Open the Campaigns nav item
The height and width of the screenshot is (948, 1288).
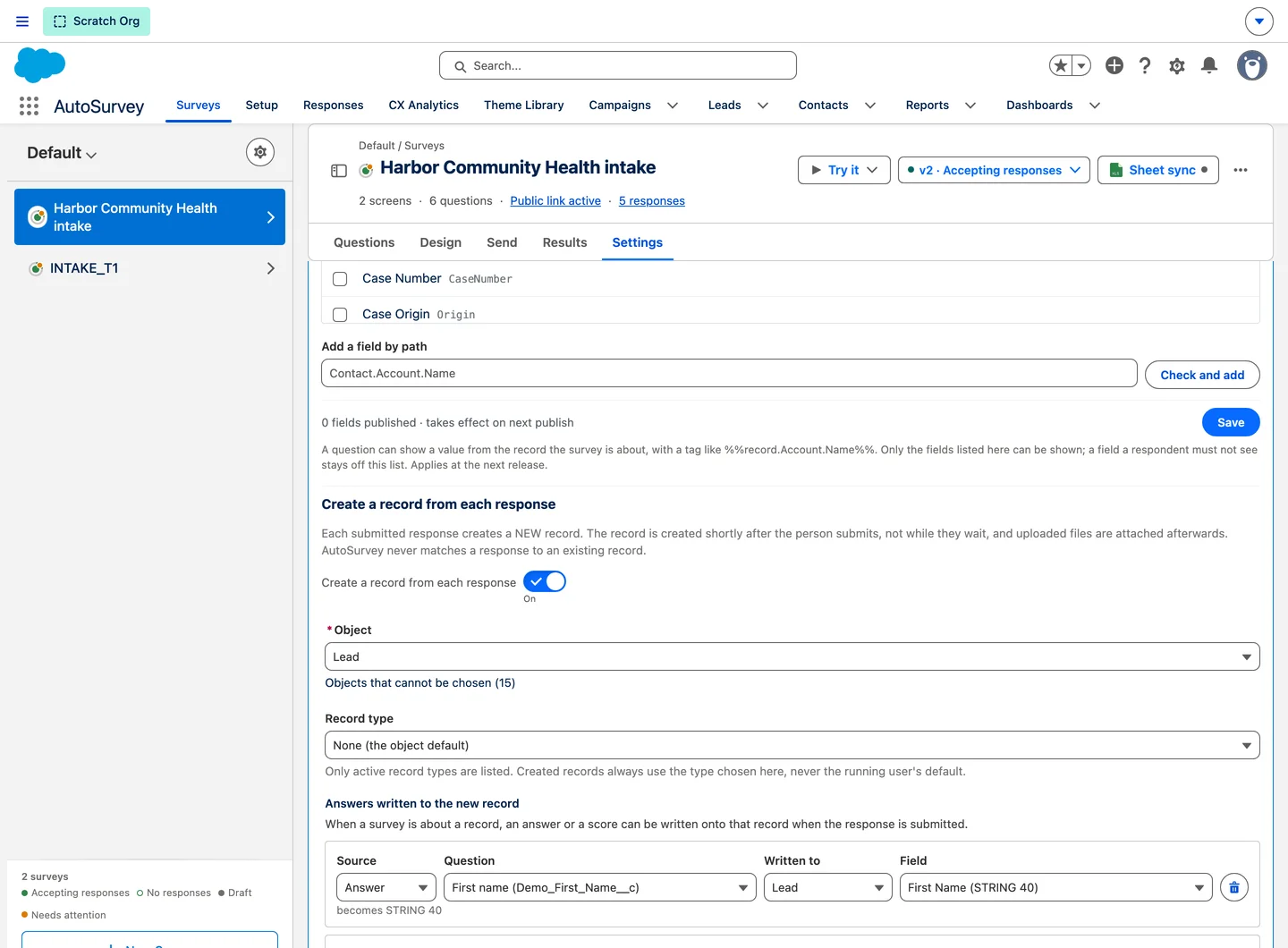620,106
